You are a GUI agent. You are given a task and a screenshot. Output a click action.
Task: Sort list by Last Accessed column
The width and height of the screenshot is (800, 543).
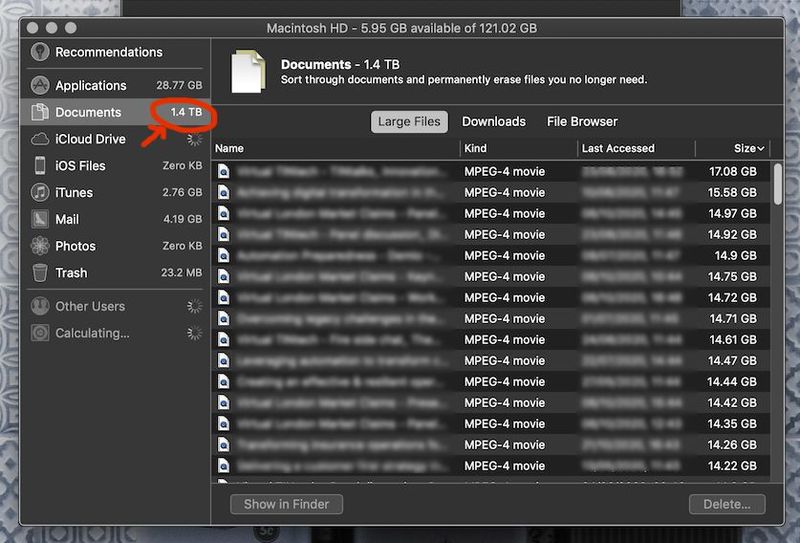point(618,149)
